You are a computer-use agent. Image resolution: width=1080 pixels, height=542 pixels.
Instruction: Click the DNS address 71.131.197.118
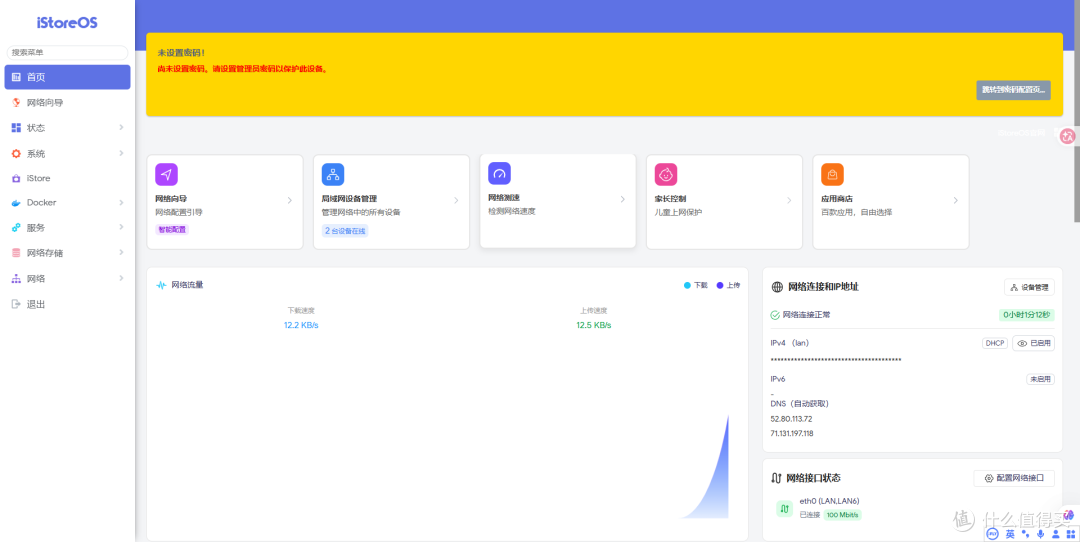(792, 434)
